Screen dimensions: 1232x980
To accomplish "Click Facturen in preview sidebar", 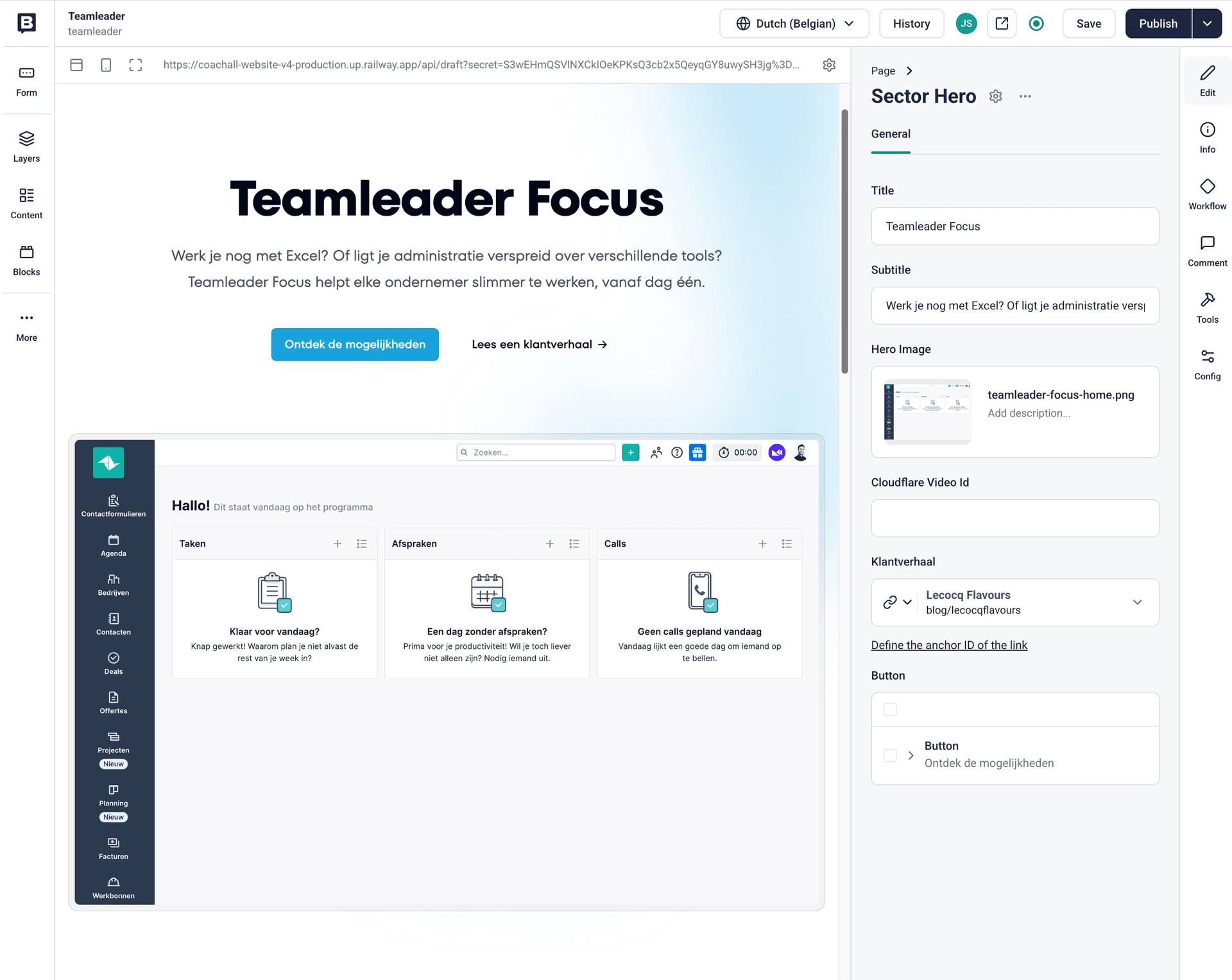I will click(114, 848).
